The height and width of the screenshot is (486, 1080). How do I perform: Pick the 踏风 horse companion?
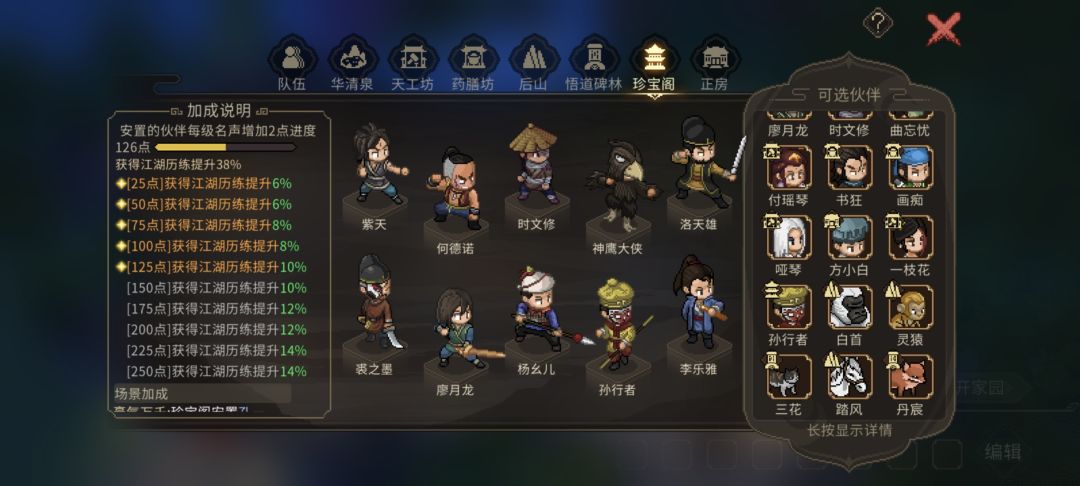(x=849, y=377)
